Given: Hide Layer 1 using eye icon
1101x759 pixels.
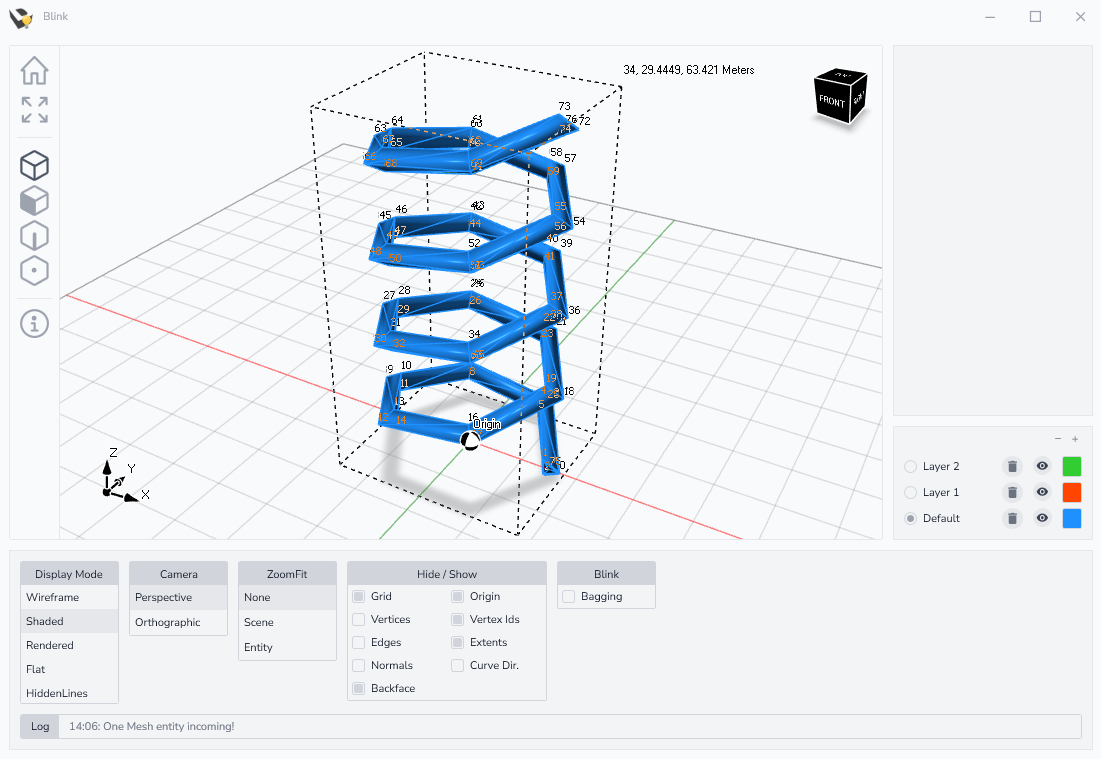Looking at the screenshot, I should (1042, 492).
